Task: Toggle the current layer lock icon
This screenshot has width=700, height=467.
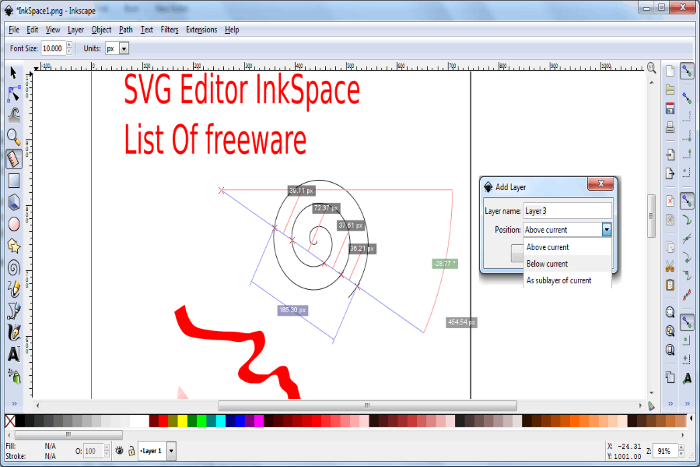Action: (131, 451)
